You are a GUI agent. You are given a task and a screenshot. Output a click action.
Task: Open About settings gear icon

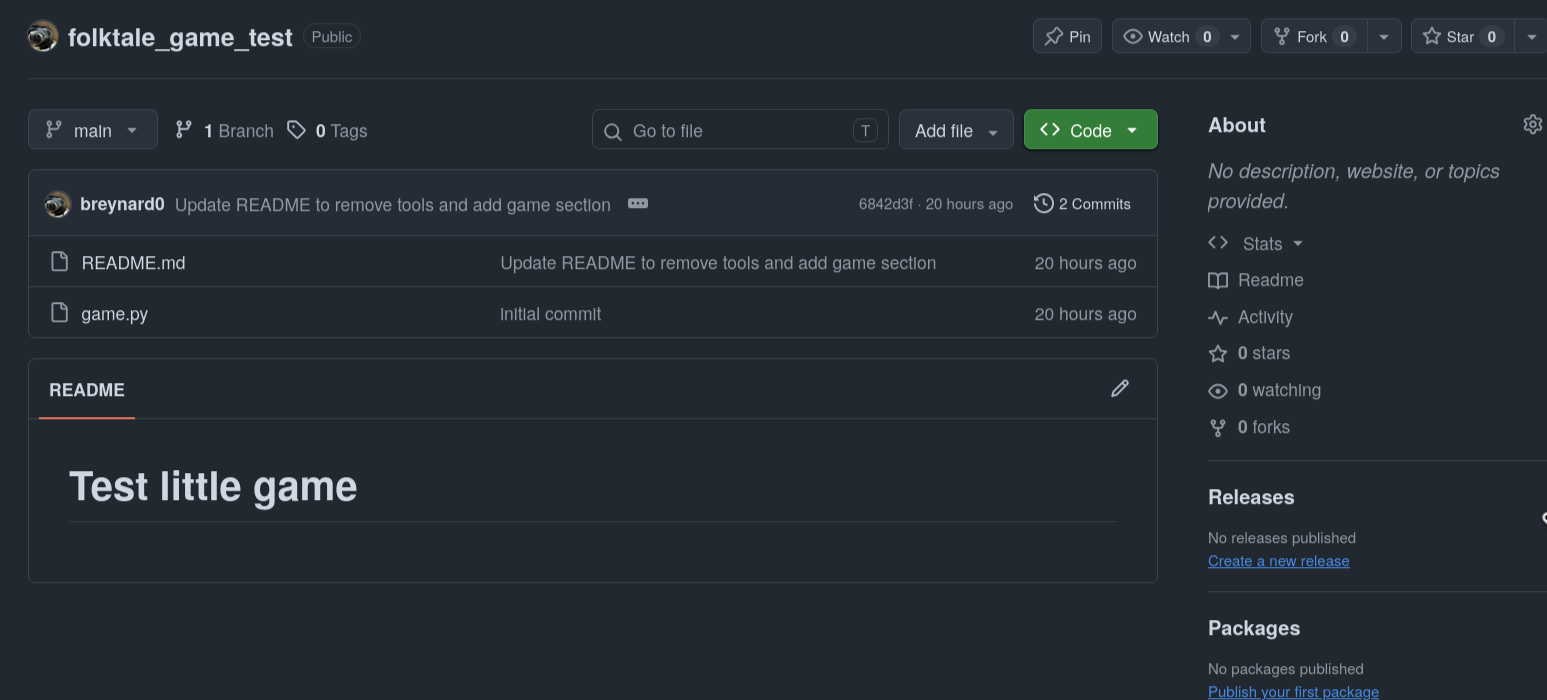pyautogui.click(x=1532, y=124)
